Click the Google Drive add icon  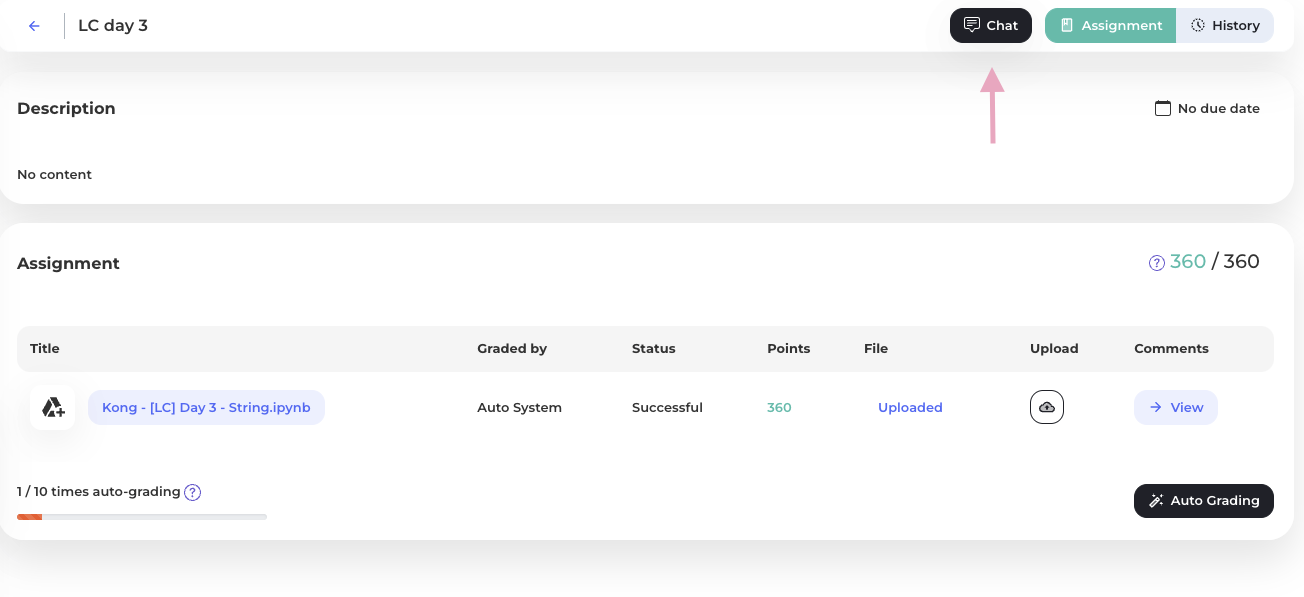point(53,407)
